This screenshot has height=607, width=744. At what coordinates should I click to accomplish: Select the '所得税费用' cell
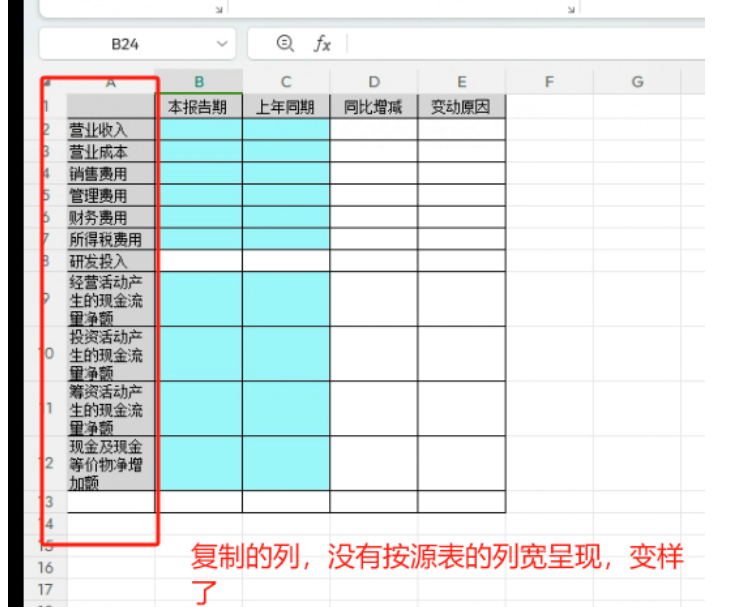[111, 239]
